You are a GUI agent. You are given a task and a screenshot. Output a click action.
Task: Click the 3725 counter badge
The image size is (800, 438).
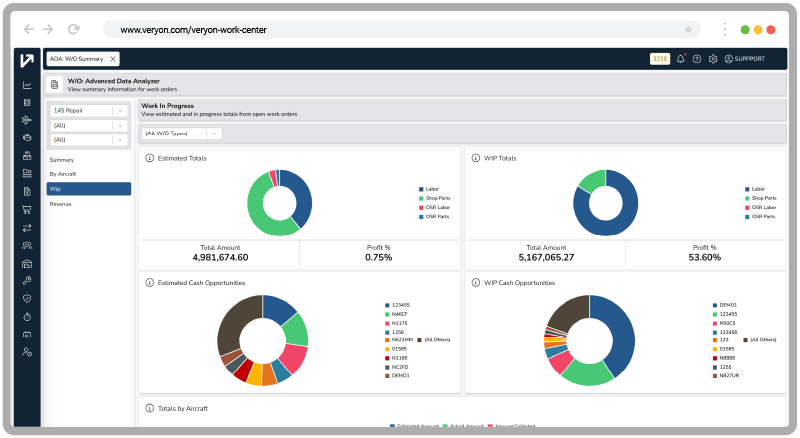[x=659, y=59]
